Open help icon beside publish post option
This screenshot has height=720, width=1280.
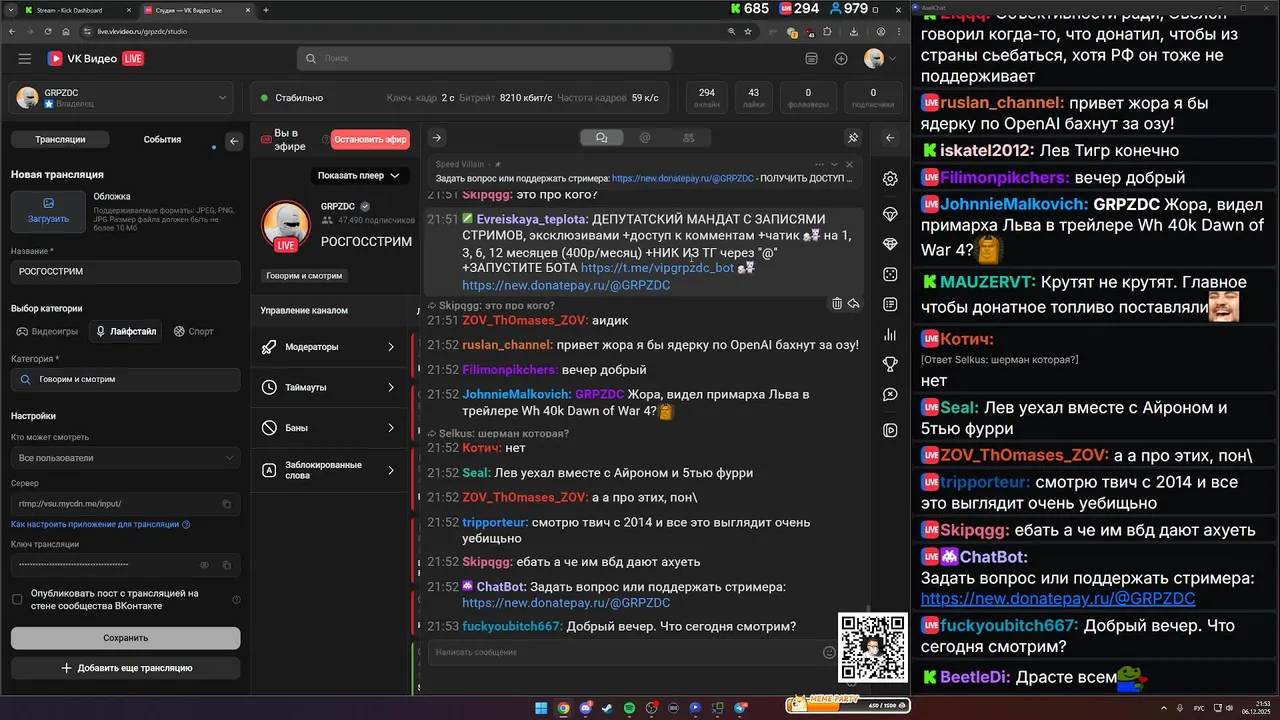tap(236, 600)
